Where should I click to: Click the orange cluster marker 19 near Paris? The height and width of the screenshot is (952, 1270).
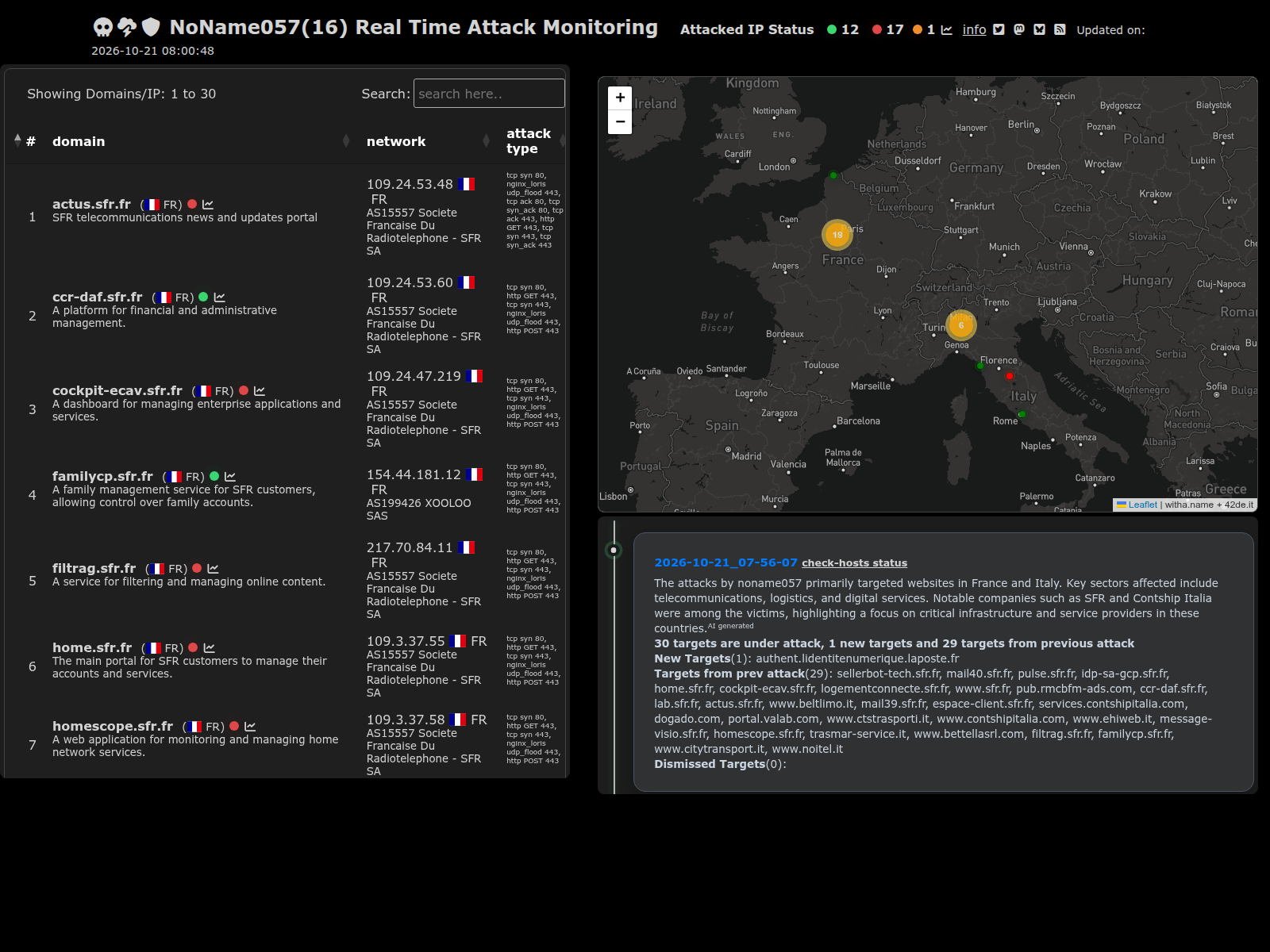[837, 235]
